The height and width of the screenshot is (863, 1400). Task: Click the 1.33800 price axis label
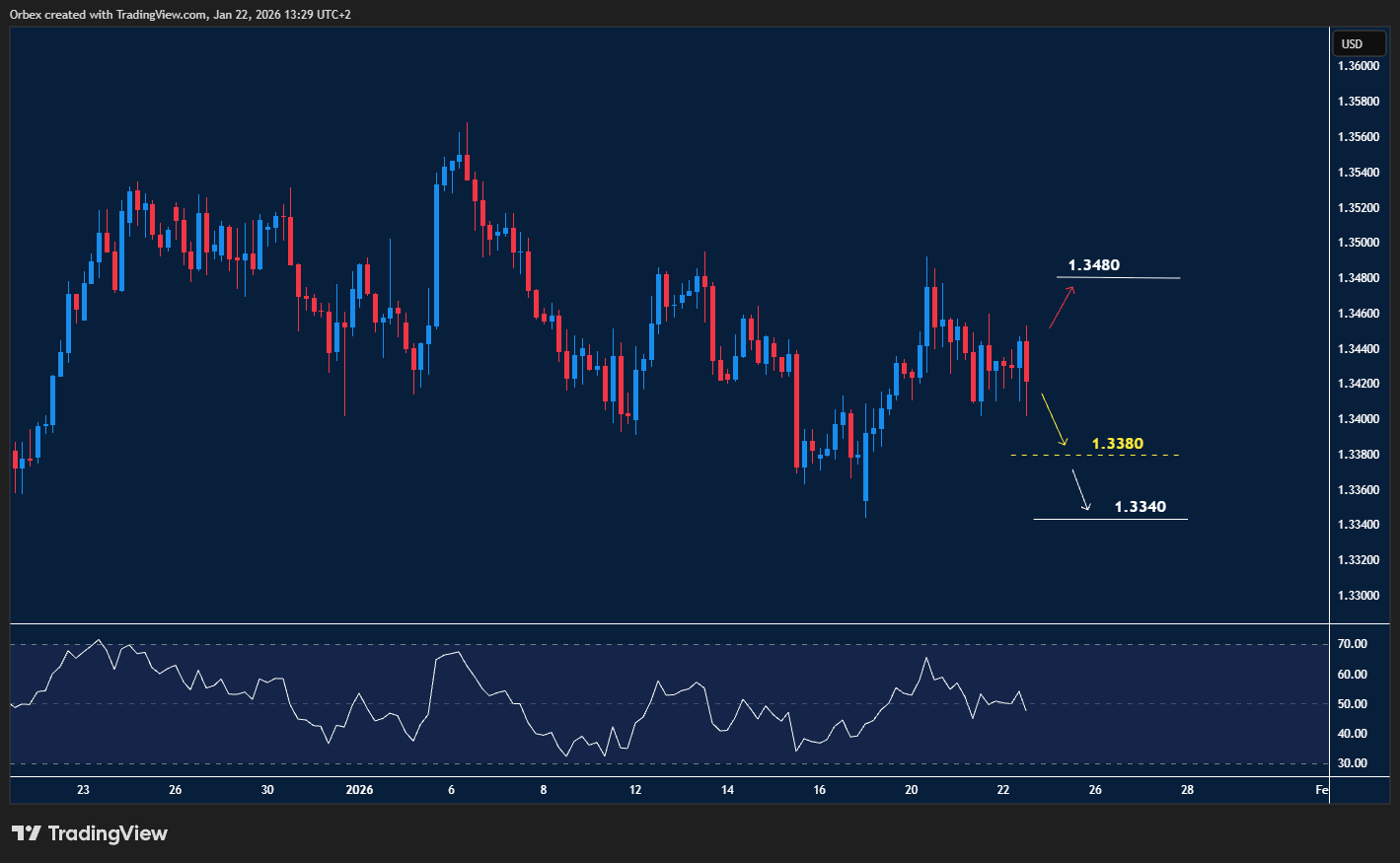[1359, 455]
